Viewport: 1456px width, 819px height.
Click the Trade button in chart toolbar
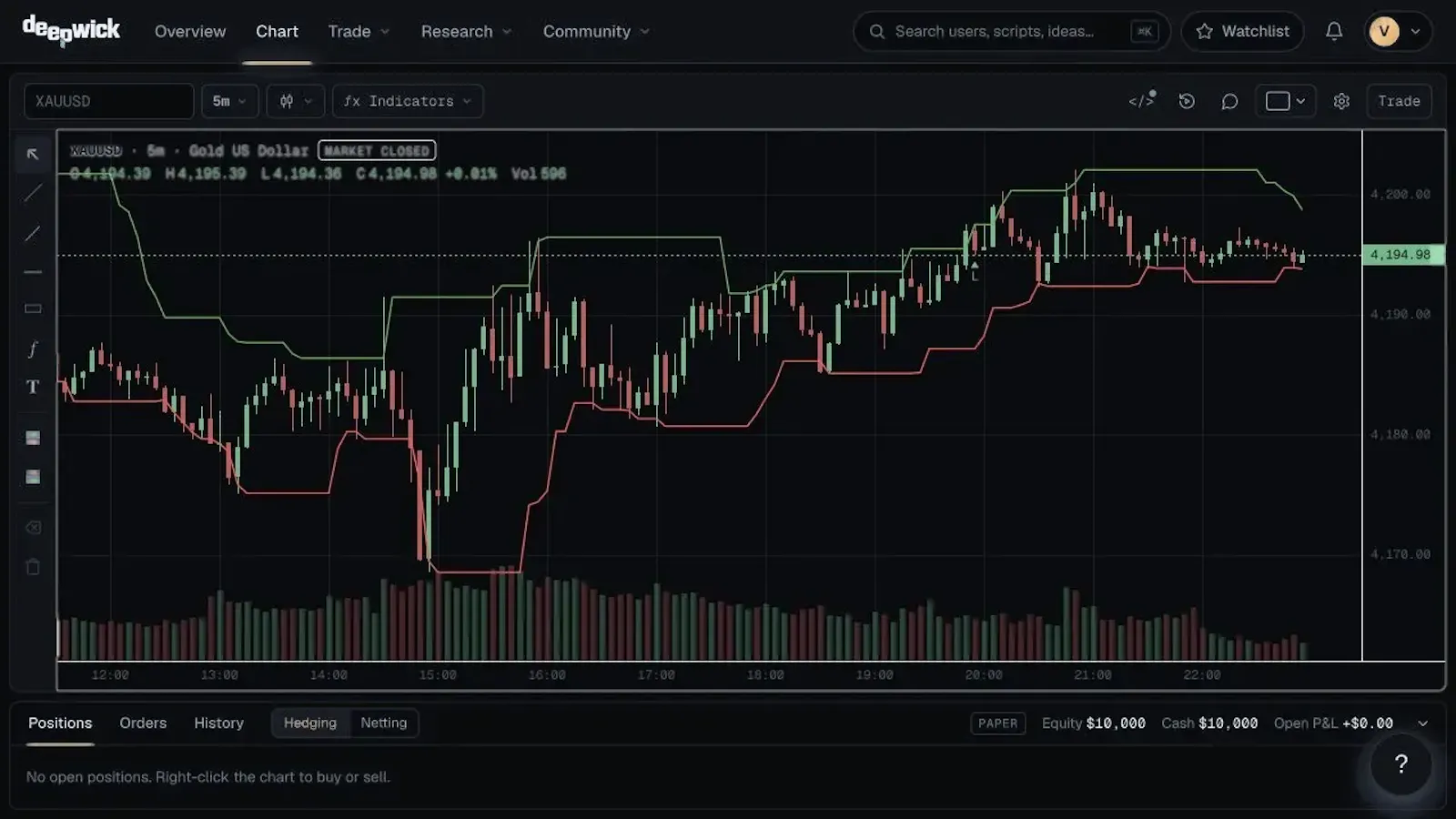coord(1399,101)
